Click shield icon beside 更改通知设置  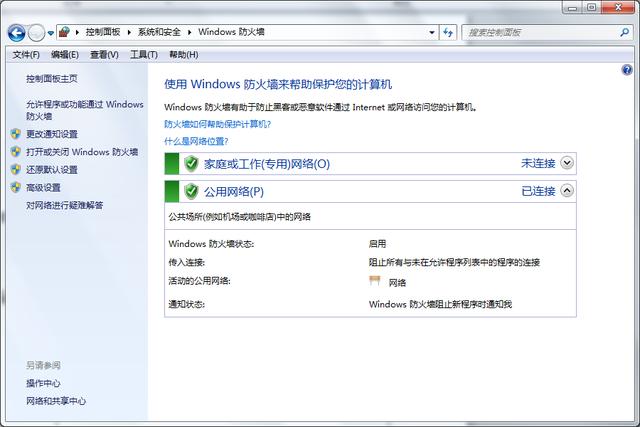tap(16, 134)
